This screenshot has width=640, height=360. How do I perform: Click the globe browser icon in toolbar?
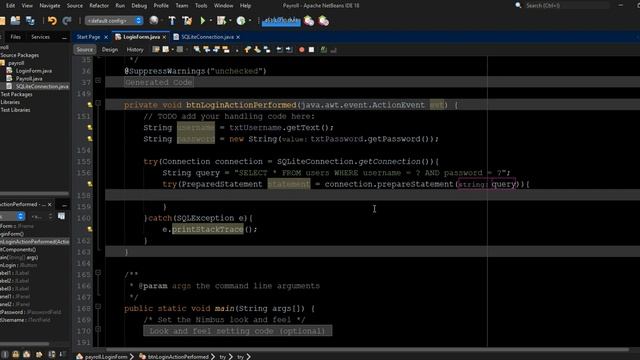(x=154, y=20)
